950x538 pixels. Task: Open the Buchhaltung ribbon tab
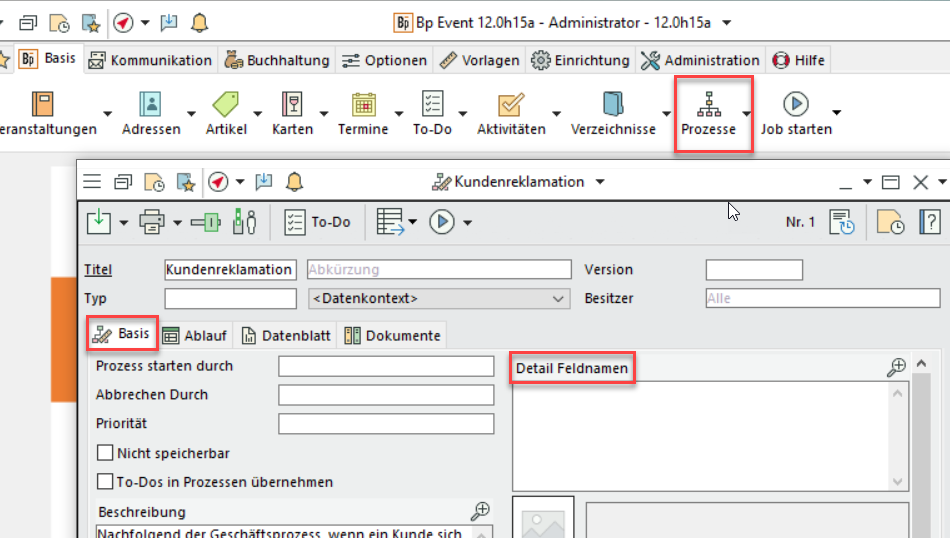tap(276, 60)
